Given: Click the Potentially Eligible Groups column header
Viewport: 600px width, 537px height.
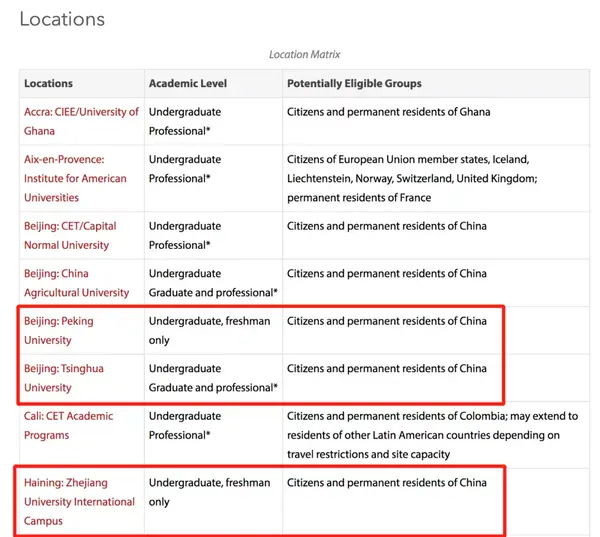Looking at the screenshot, I should pyautogui.click(x=436, y=83).
